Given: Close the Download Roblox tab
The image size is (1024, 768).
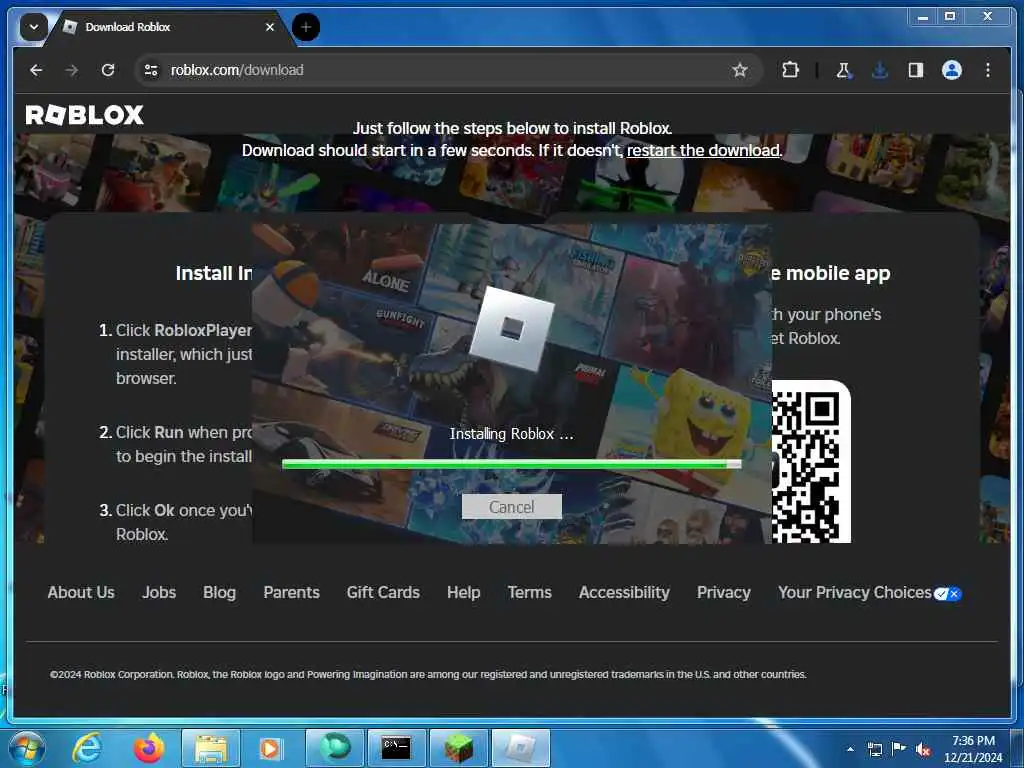Looking at the screenshot, I should coord(270,27).
